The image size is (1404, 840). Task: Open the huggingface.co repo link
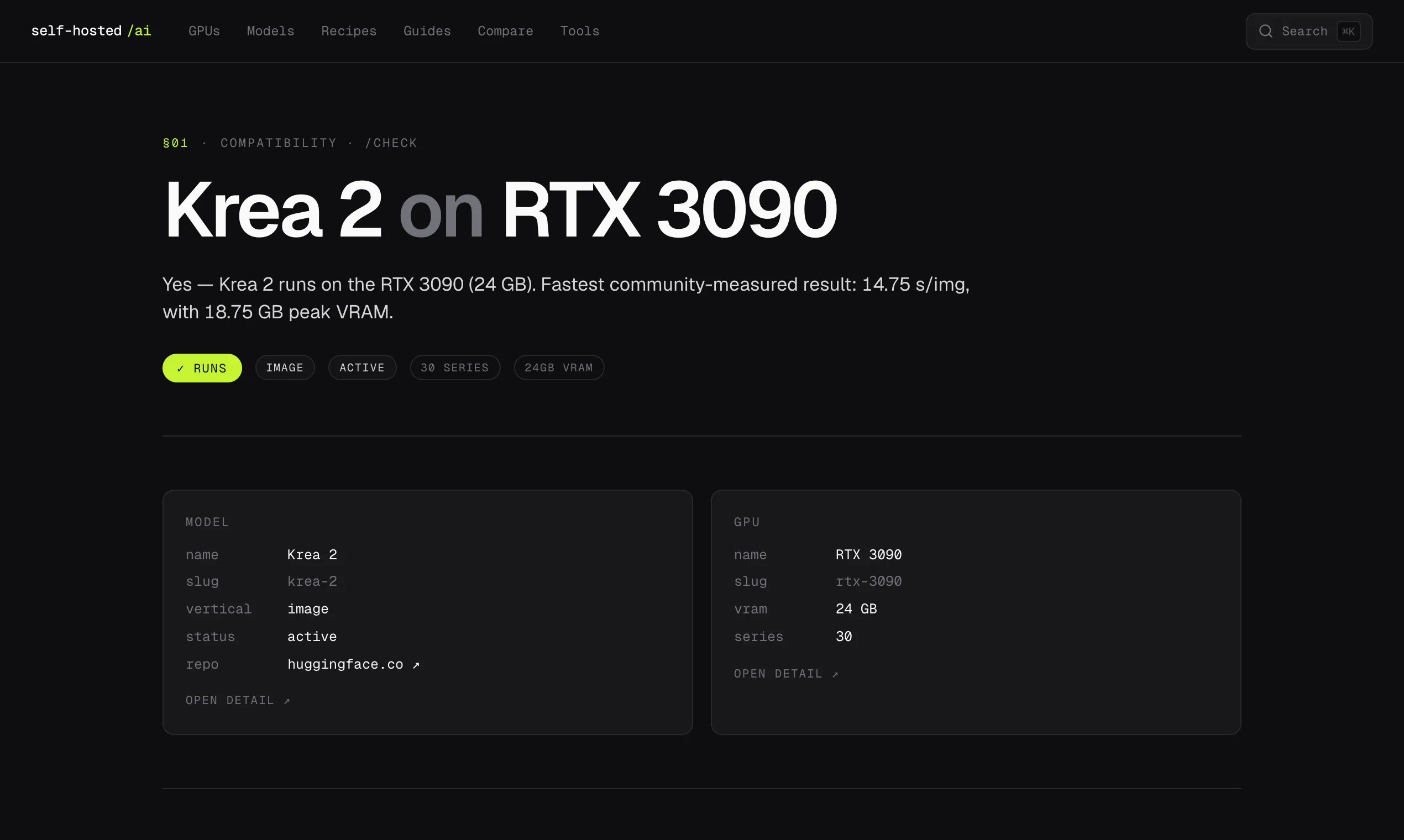pyautogui.click(x=353, y=664)
